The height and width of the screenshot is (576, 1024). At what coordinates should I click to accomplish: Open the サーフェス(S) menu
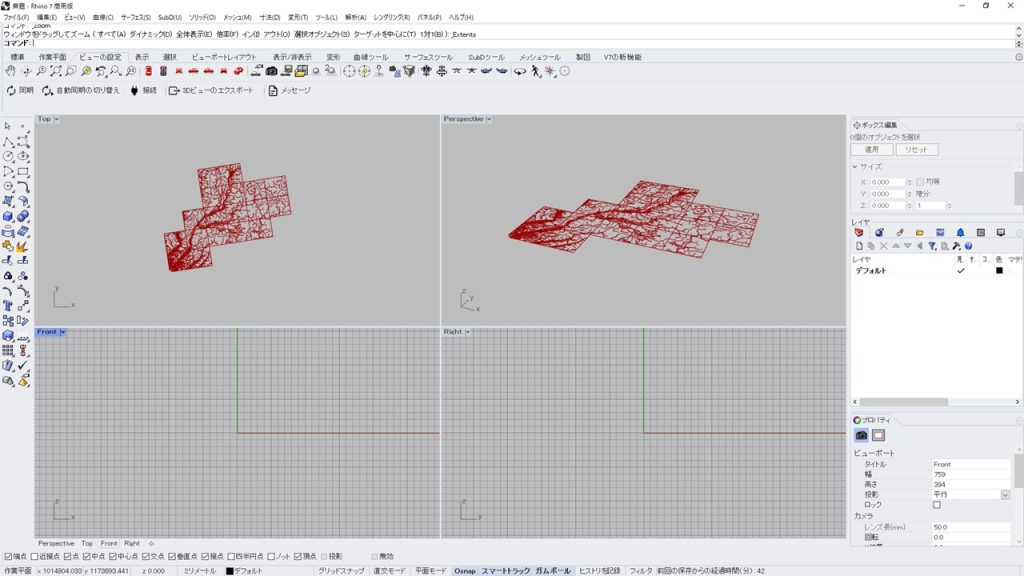tap(135, 18)
